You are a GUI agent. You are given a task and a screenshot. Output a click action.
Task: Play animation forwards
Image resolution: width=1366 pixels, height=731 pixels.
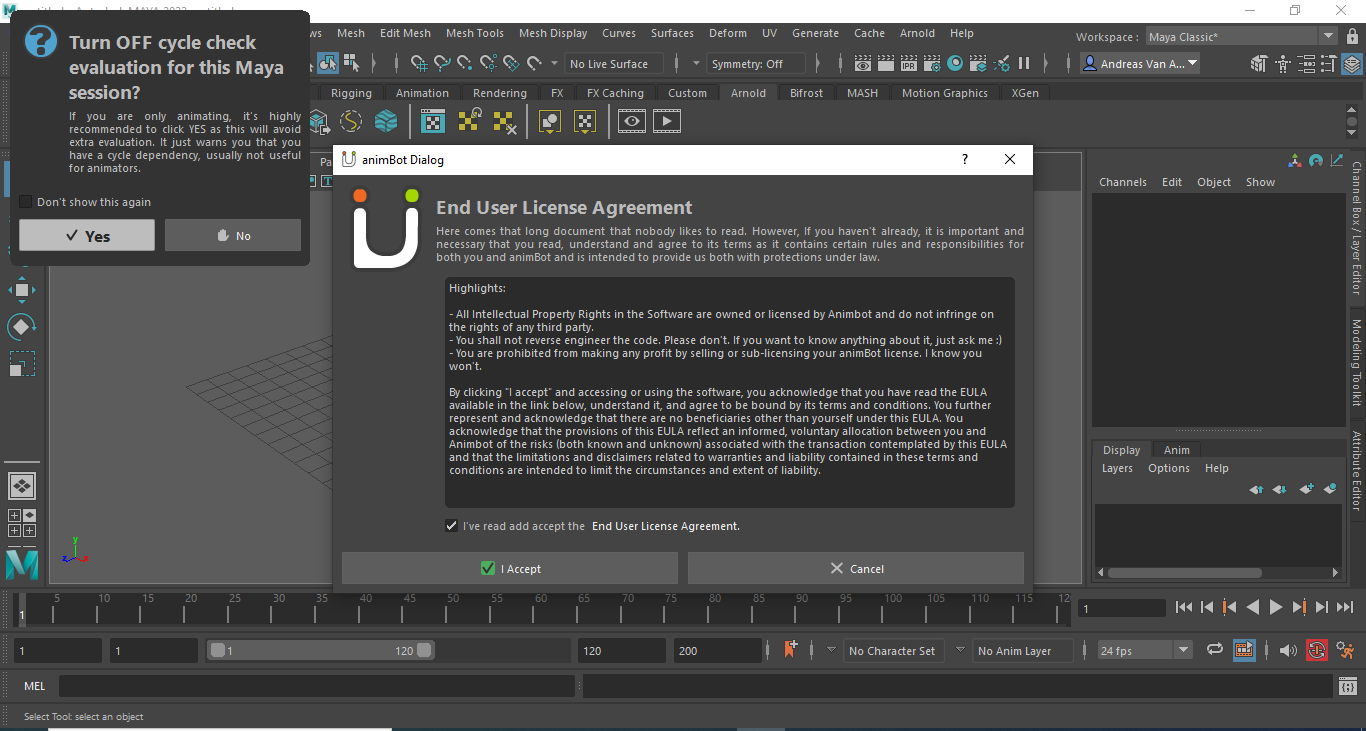[x=1276, y=607]
